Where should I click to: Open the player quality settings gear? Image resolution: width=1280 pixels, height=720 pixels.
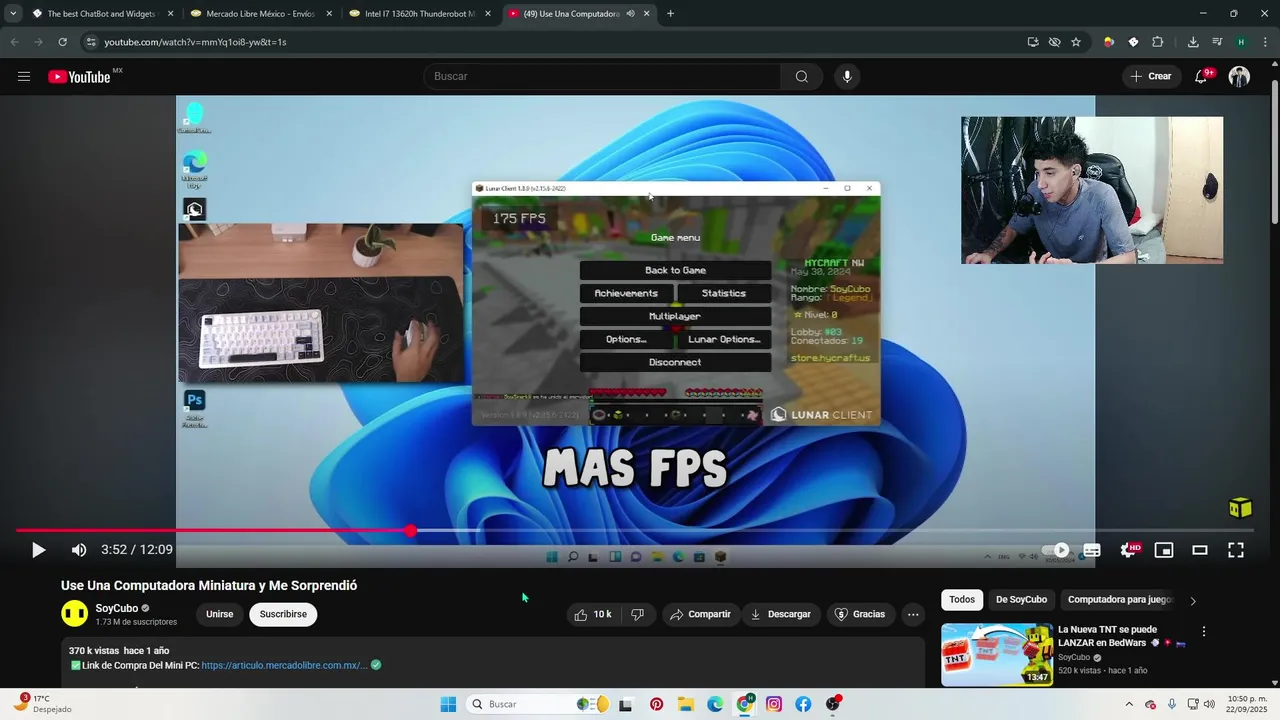1129,550
